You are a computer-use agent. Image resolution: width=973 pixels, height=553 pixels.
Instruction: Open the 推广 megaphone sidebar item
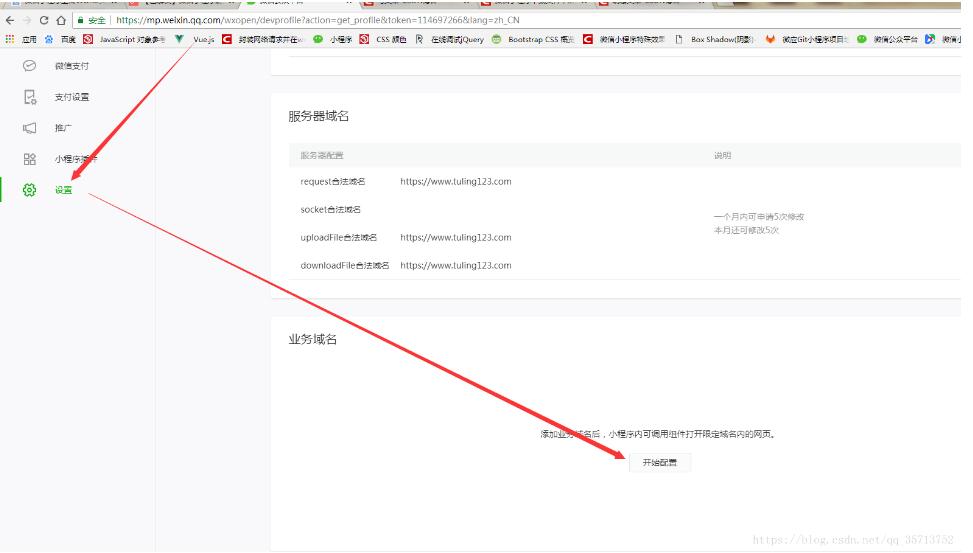click(x=48, y=128)
